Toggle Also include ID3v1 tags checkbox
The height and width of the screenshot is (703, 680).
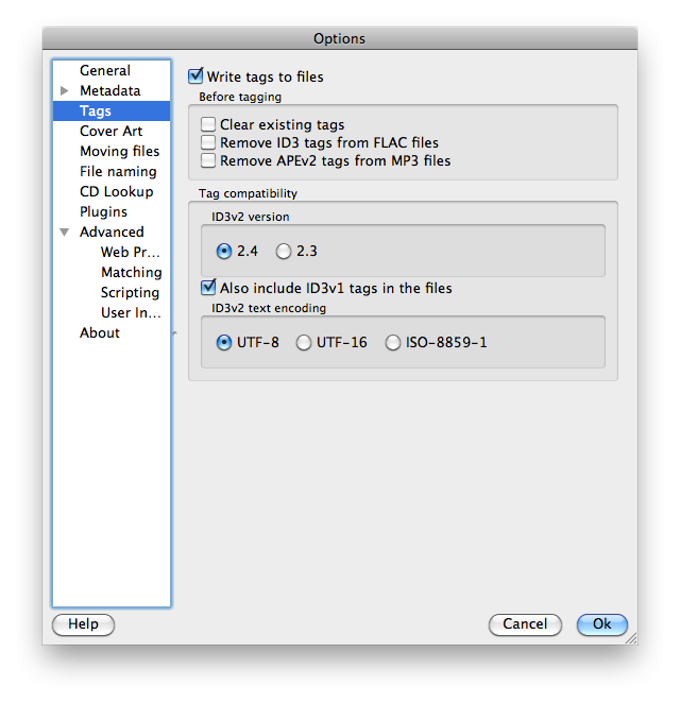pos(208,287)
